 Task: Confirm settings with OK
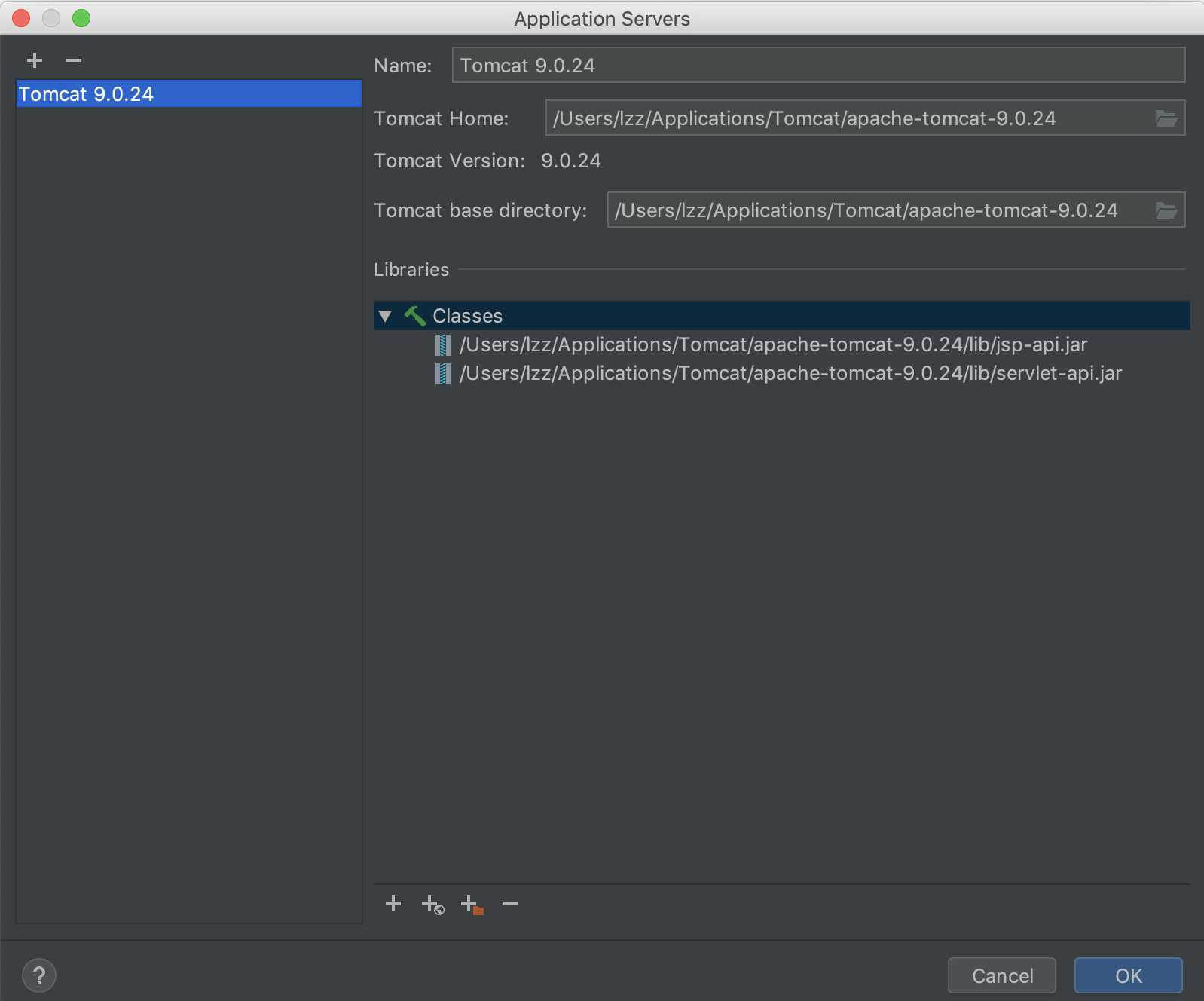(1129, 976)
